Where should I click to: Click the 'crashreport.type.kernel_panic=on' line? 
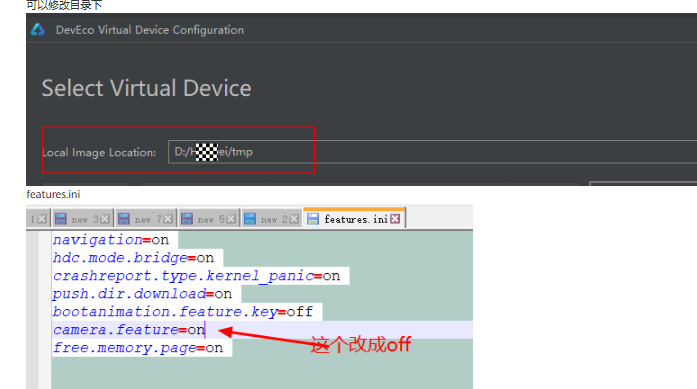196,276
